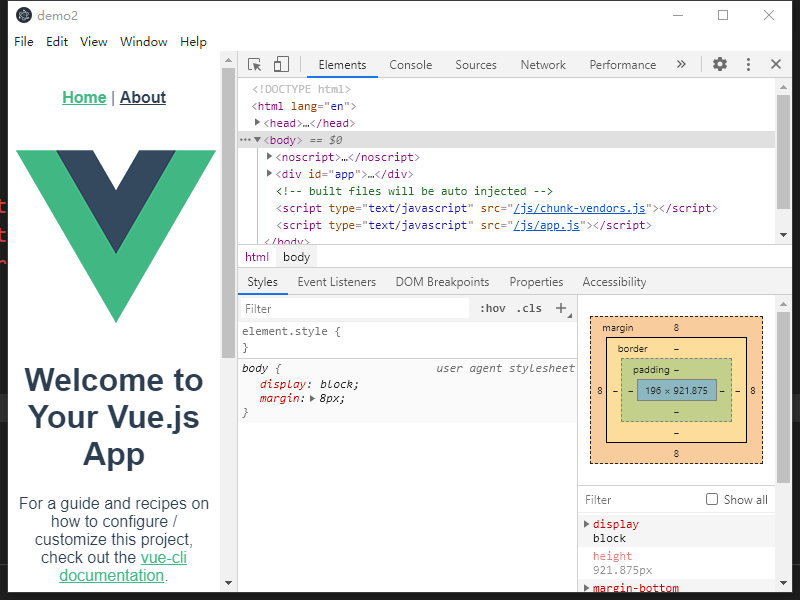Open the Edit menu
The width and height of the screenshot is (800, 600).
[57, 41]
